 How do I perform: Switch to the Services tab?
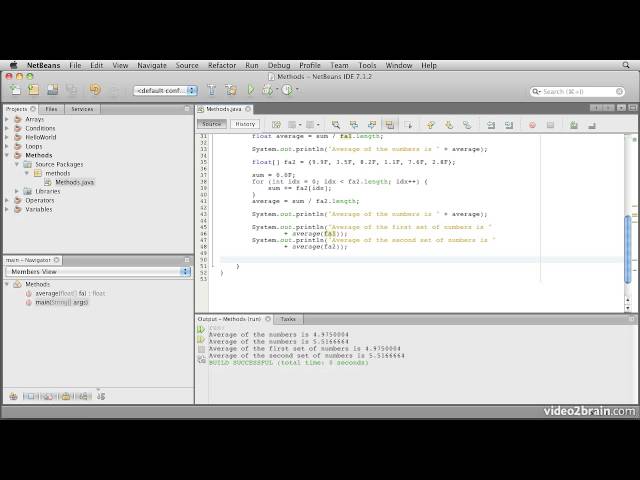point(82,109)
